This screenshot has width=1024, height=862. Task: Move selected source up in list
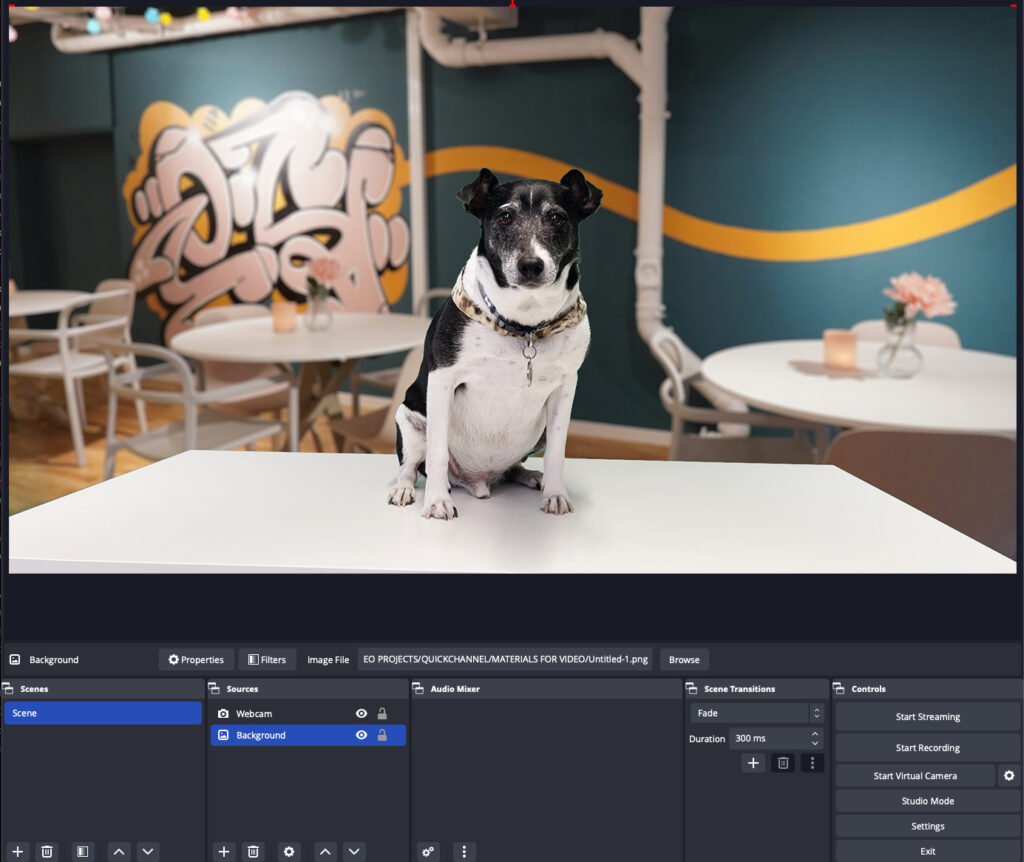325,851
